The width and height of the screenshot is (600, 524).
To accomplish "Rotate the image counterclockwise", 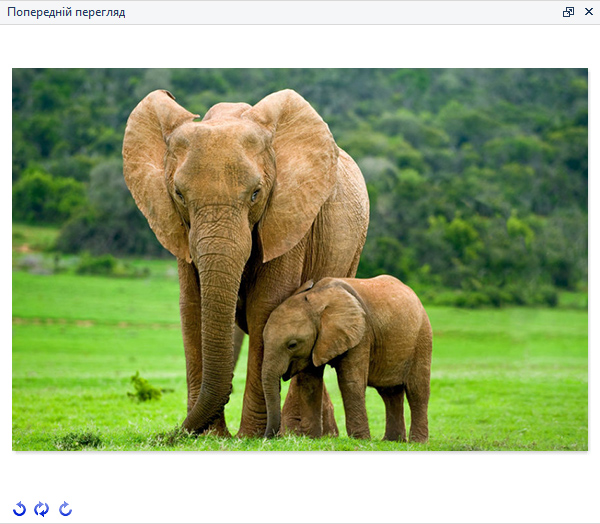I will click(x=19, y=509).
